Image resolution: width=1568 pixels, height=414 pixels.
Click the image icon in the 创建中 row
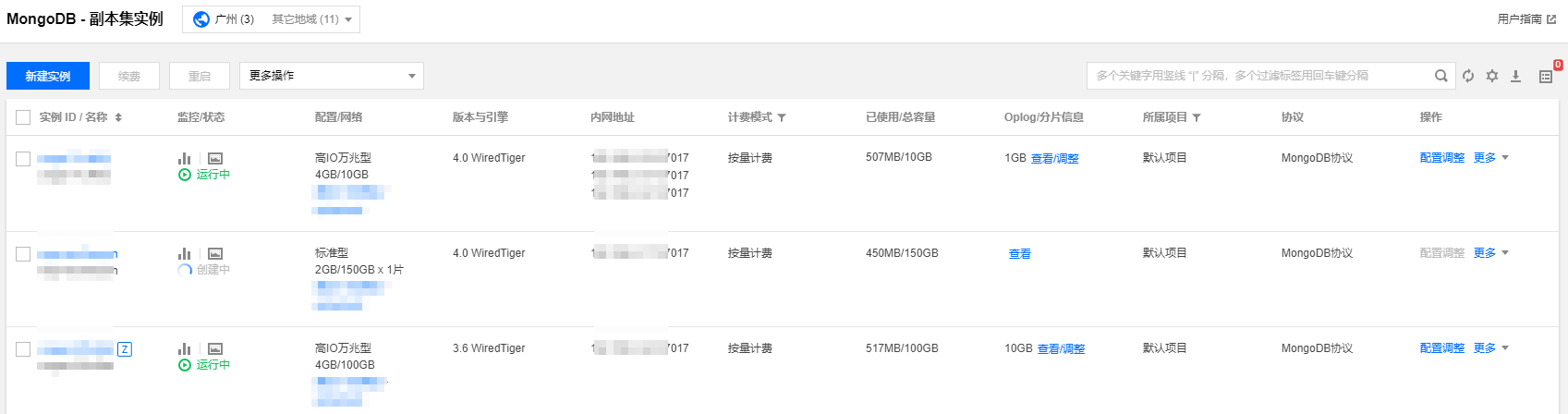pyautogui.click(x=215, y=253)
